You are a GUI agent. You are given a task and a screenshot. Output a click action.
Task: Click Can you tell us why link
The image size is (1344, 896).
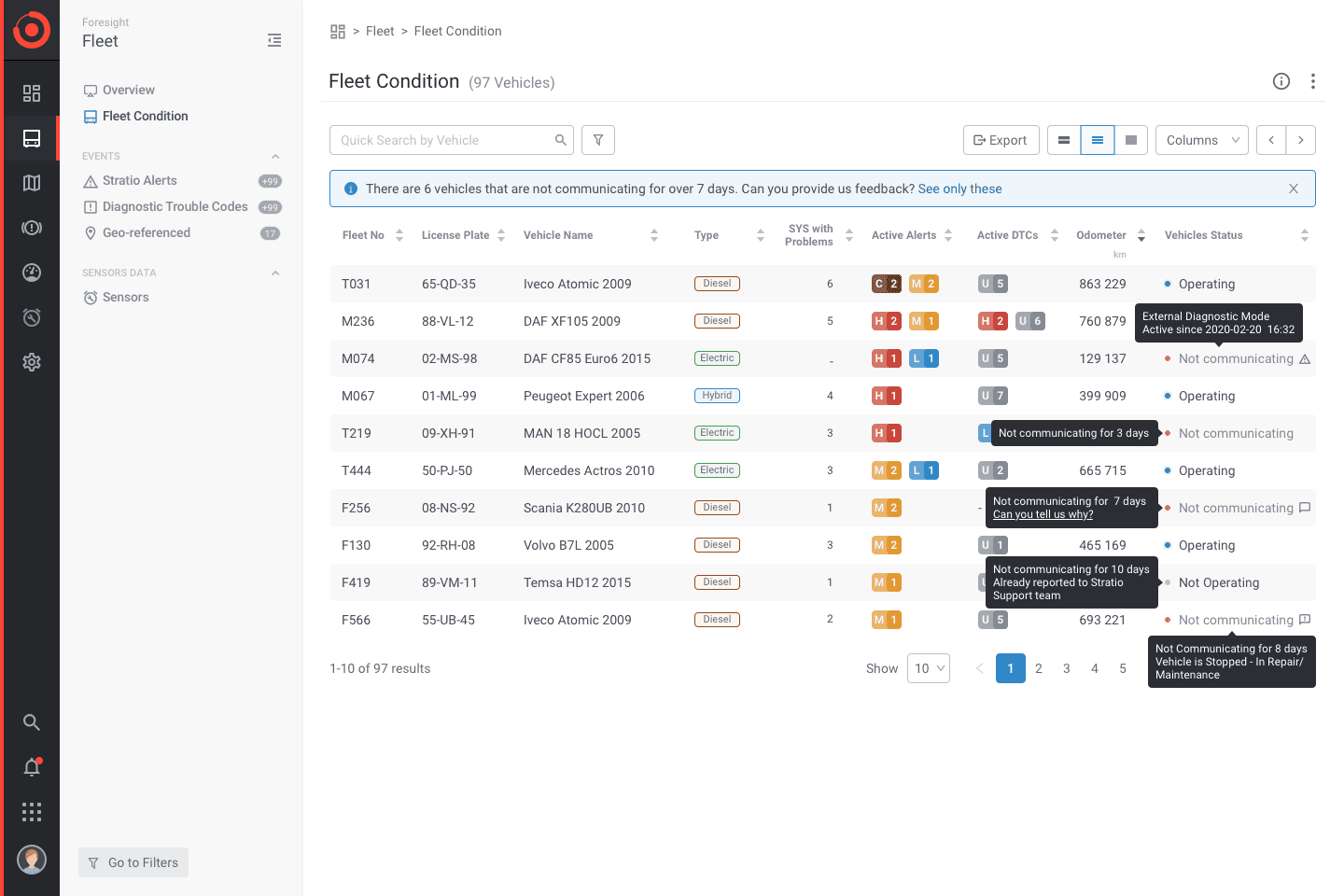[x=1043, y=514]
